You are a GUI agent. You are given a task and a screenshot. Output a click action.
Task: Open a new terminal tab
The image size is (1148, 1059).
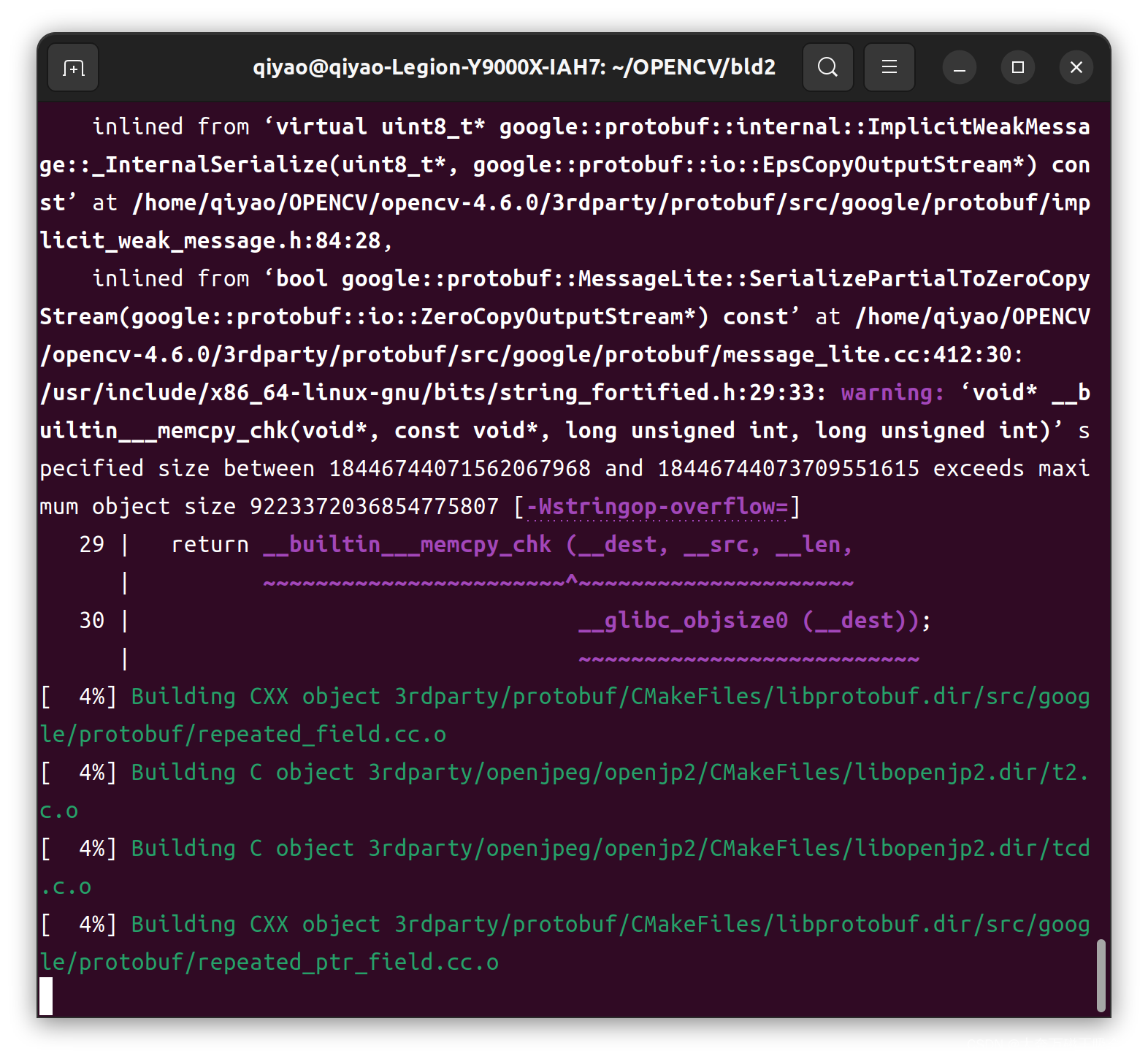73,68
